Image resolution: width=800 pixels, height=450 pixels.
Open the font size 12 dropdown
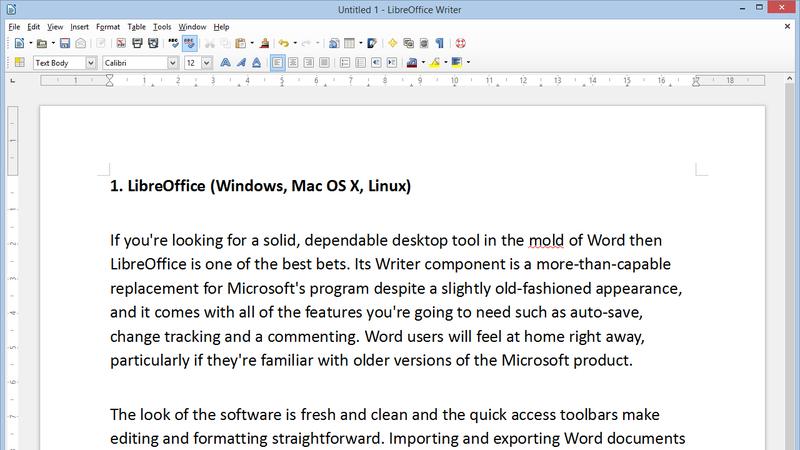(x=206, y=63)
